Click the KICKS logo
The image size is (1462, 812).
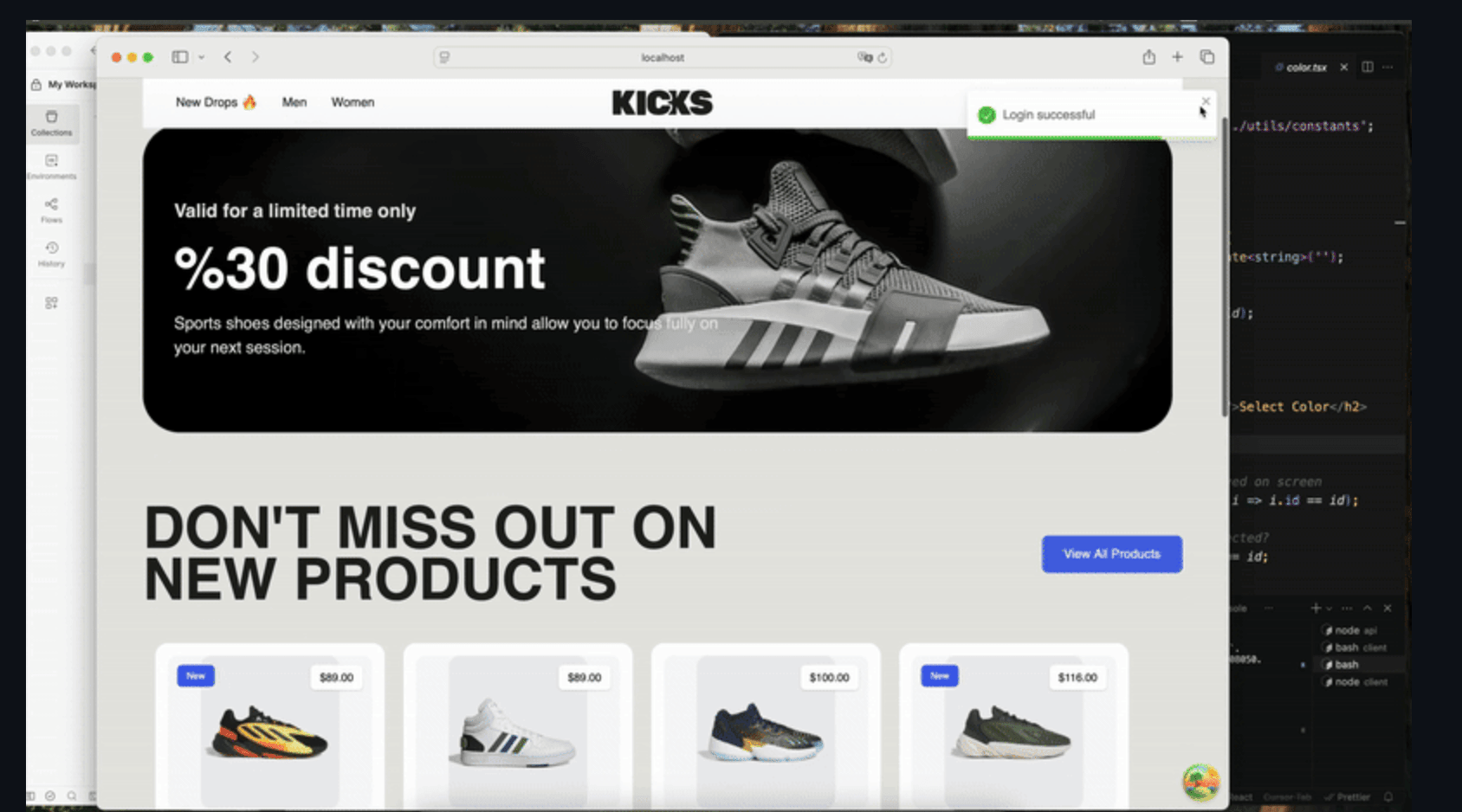tap(662, 103)
